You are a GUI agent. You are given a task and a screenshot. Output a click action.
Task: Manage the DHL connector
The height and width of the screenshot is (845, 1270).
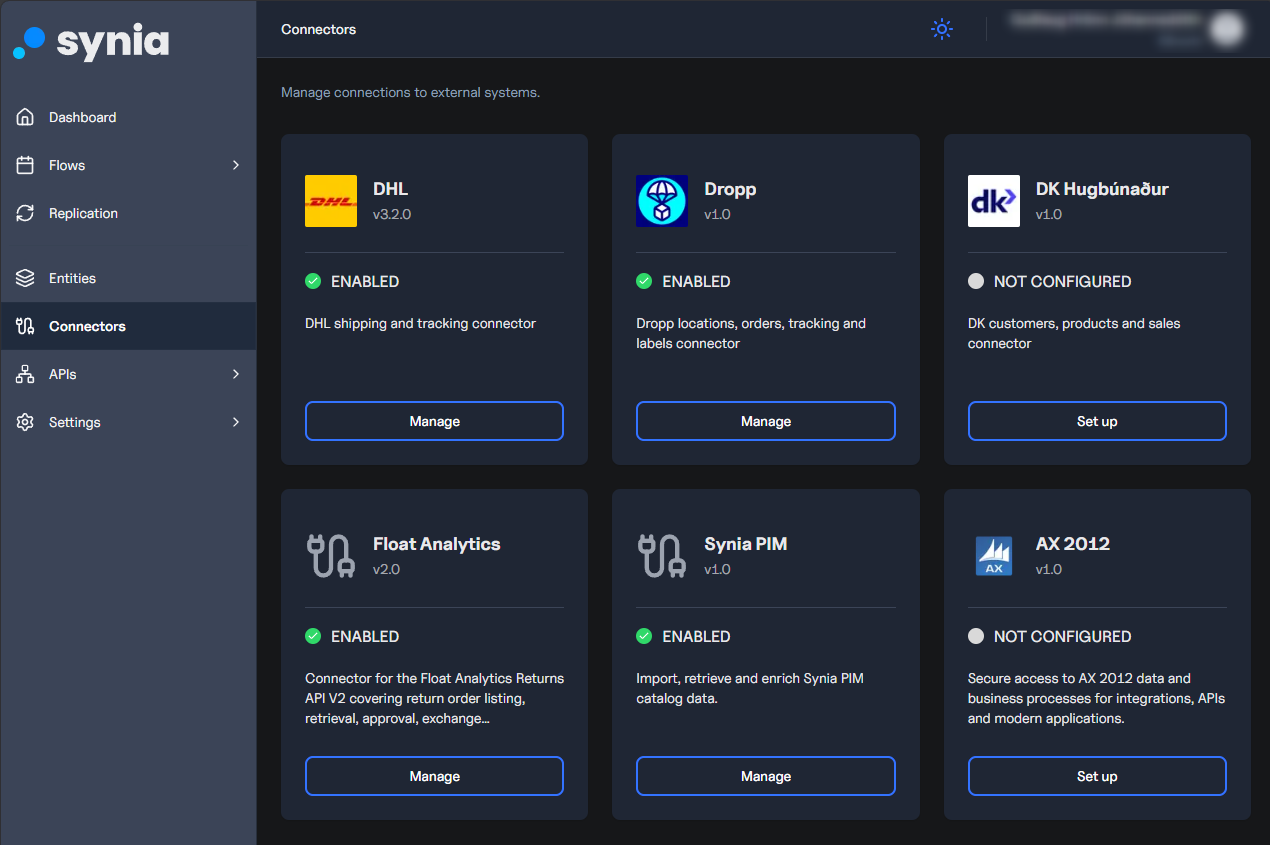pyautogui.click(x=434, y=421)
